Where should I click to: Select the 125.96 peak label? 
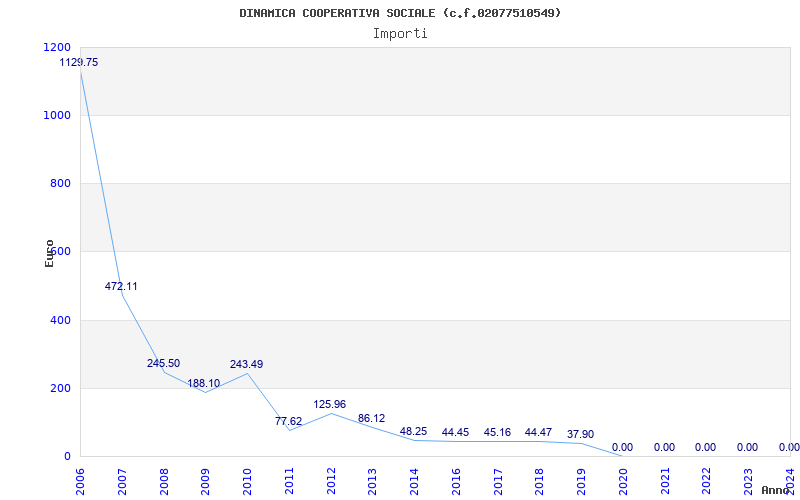[330, 405]
